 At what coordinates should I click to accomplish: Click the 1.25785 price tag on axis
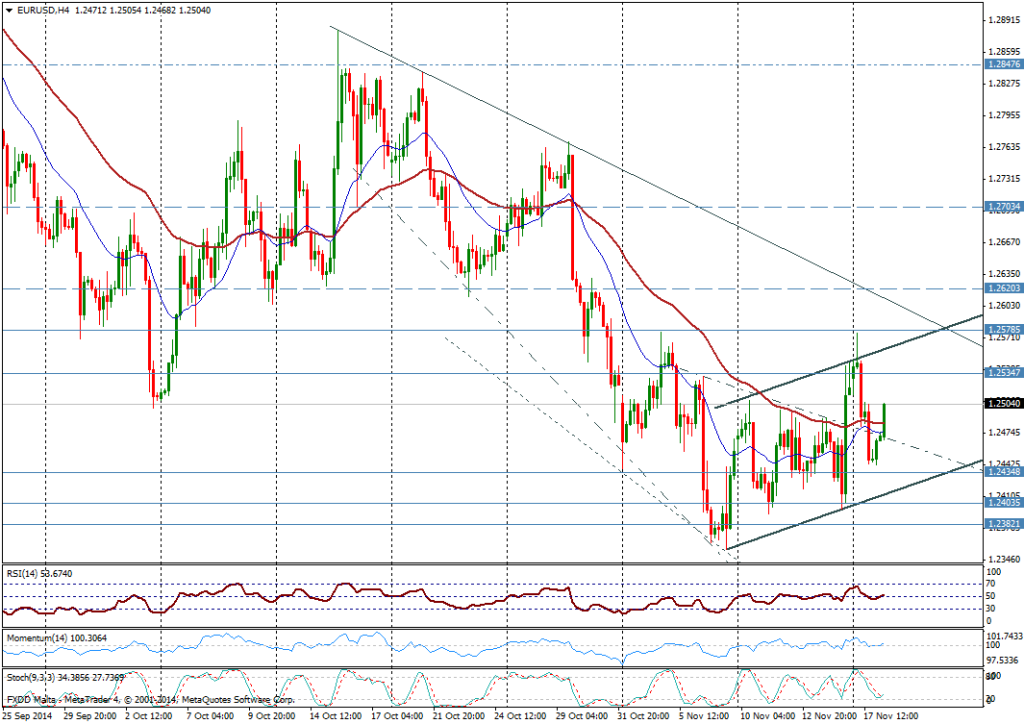(1003, 329)
